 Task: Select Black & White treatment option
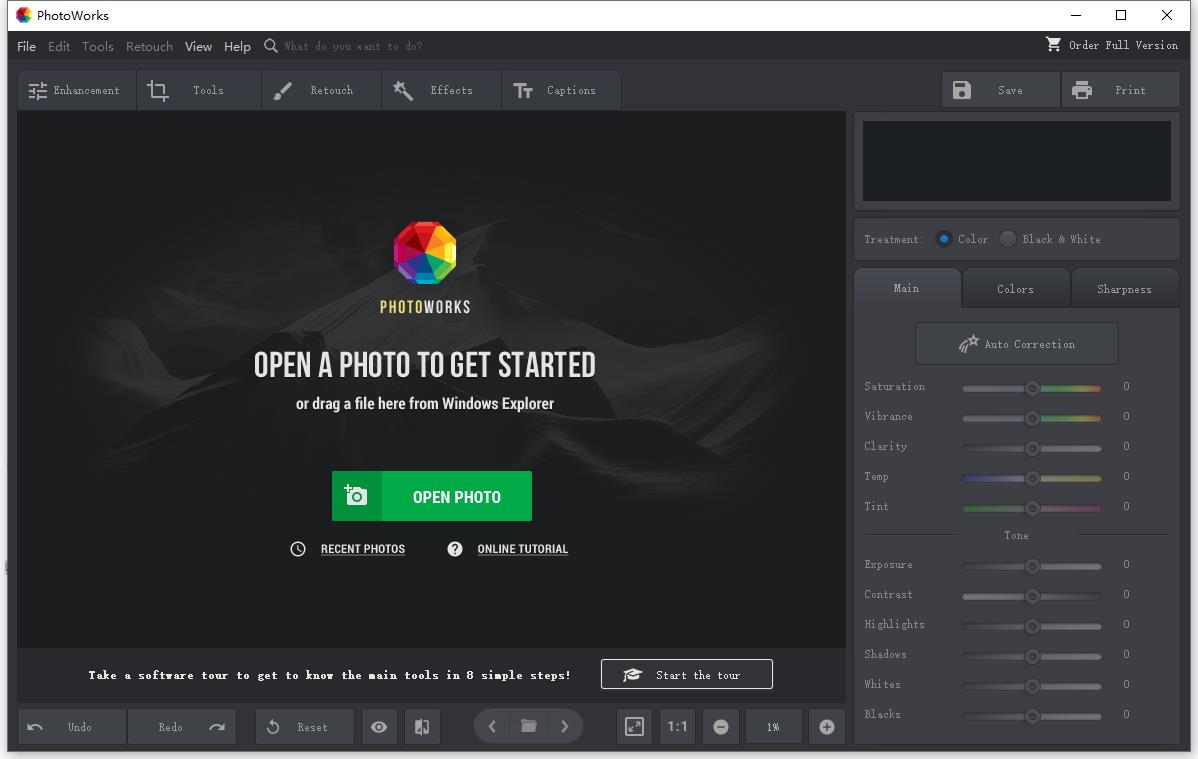click(1008, 239)
